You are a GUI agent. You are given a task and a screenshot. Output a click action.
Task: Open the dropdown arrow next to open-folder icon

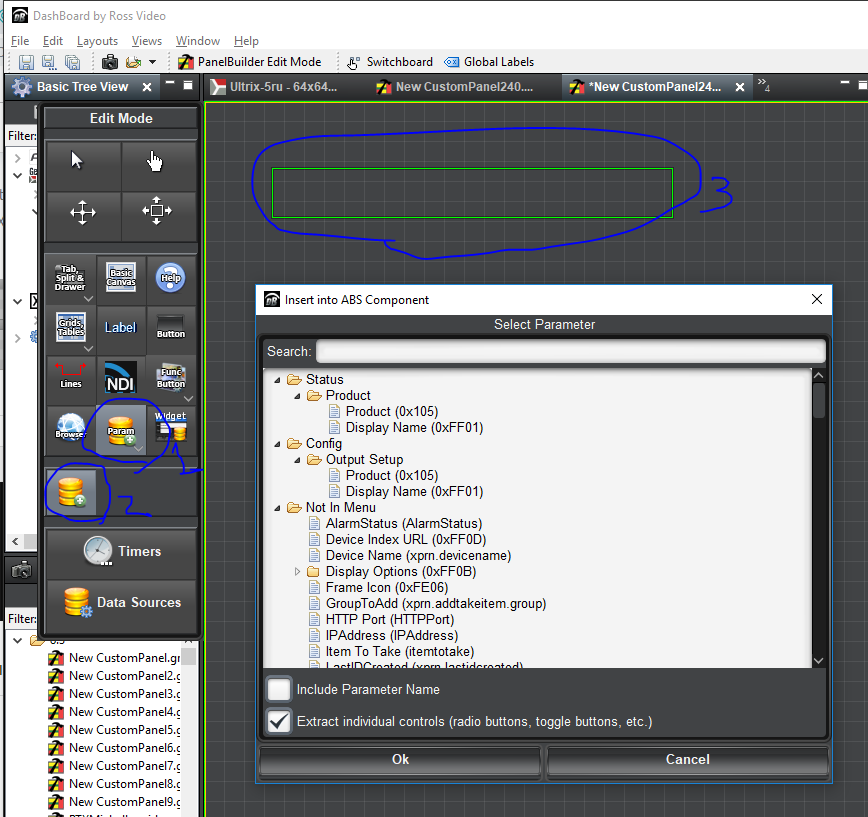152,62
